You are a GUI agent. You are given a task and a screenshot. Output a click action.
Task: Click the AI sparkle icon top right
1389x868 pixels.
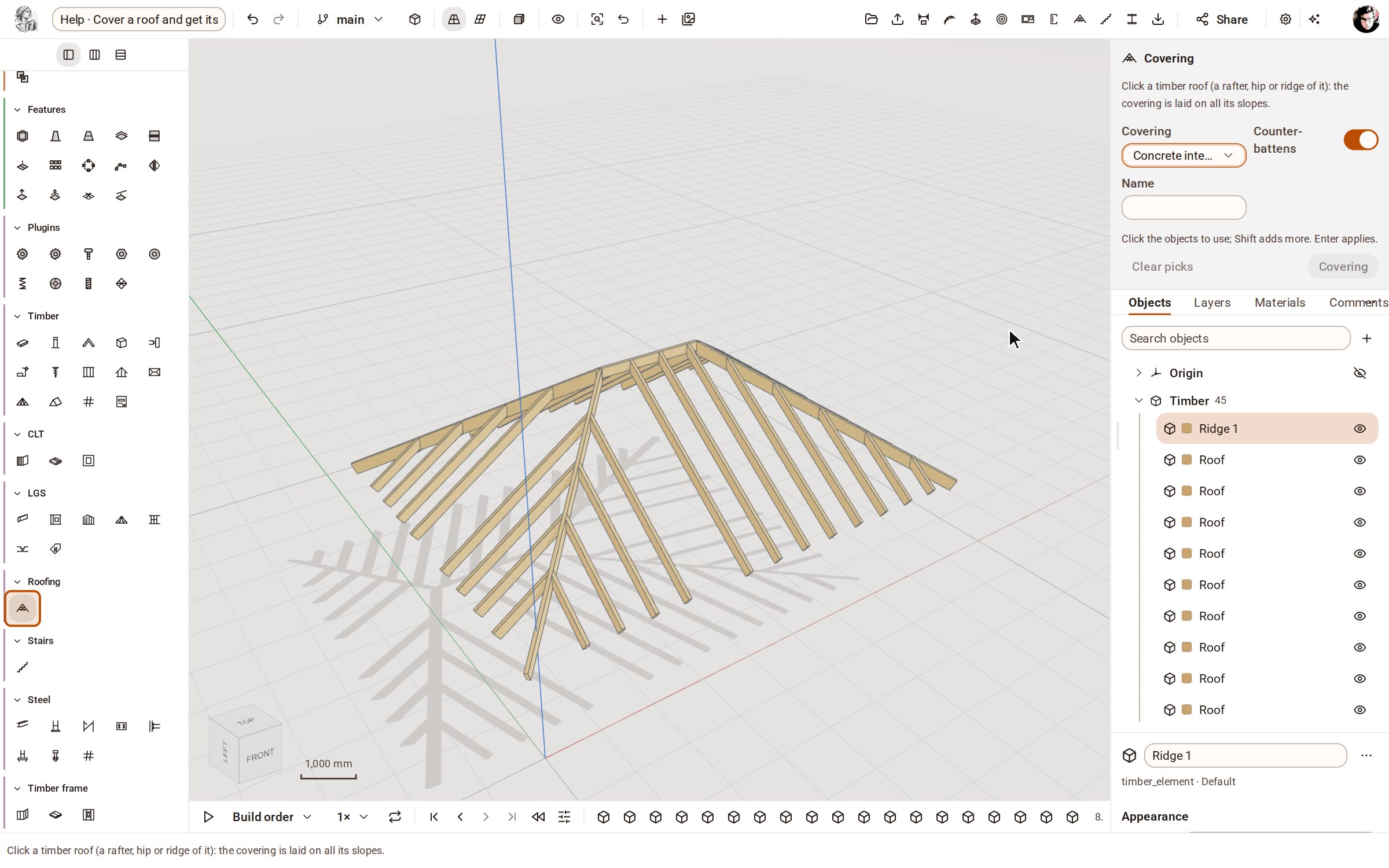tap(1315, 19)
